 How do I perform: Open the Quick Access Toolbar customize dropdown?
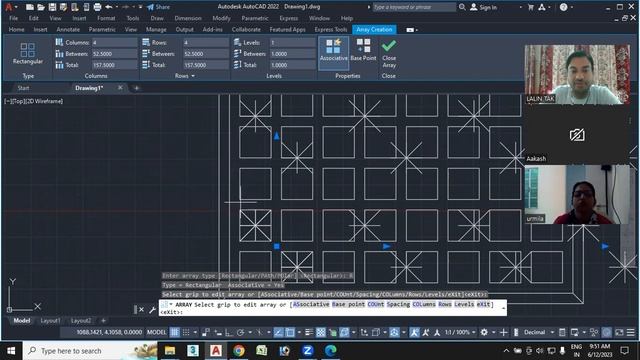[x=140, y=7]
